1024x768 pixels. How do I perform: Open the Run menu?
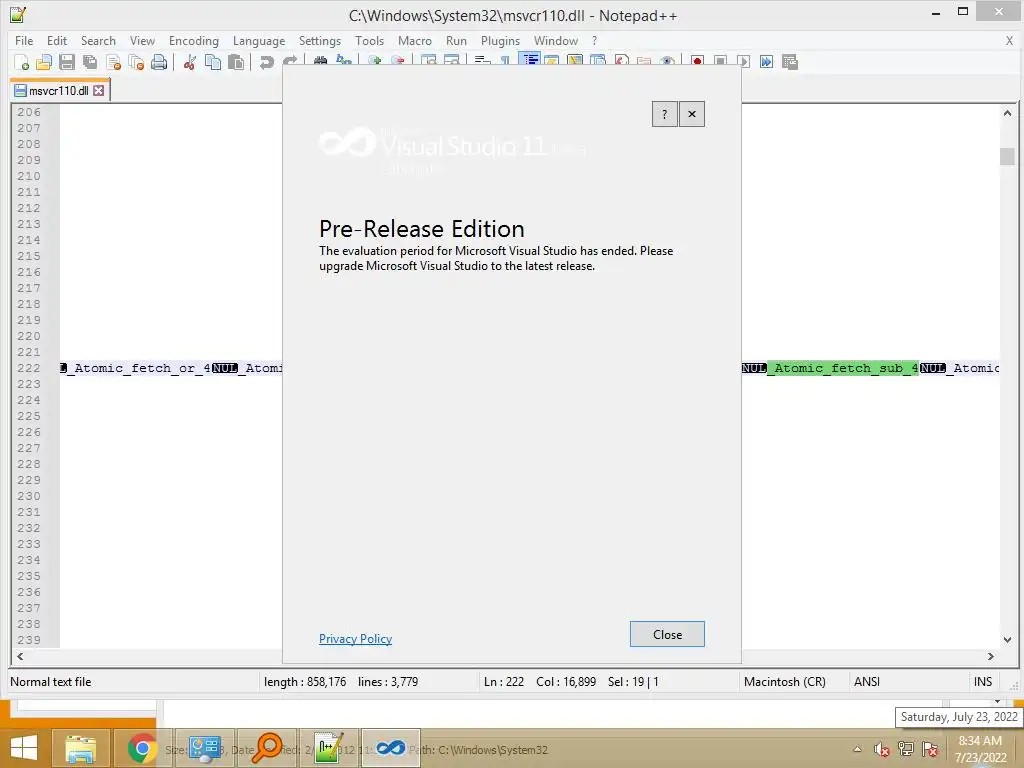coord(456,40)
